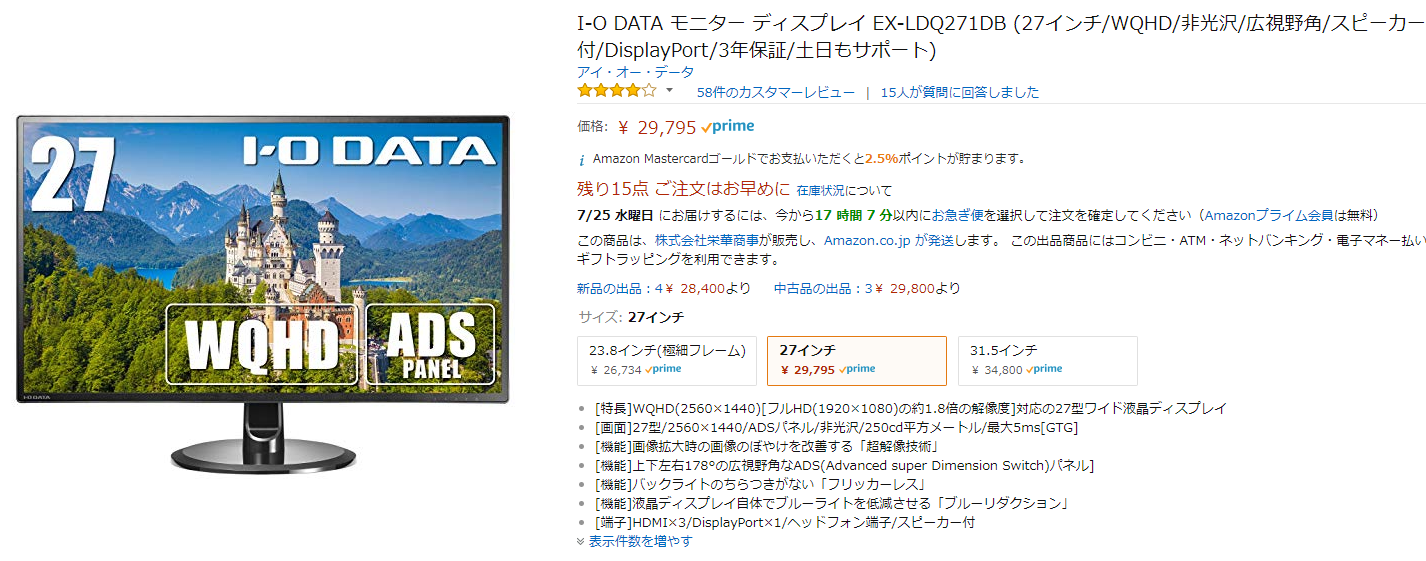Click the info icon beside Amazon Mastercard
This screenshot has width=1426, height=561.
582,159
